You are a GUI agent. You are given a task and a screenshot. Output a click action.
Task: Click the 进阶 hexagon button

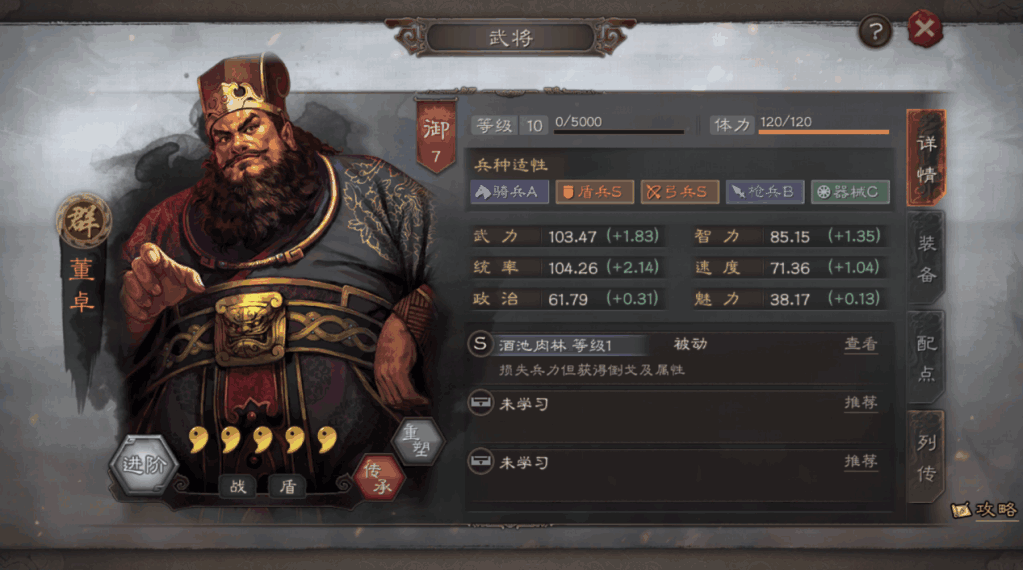(x=144, y=465)
